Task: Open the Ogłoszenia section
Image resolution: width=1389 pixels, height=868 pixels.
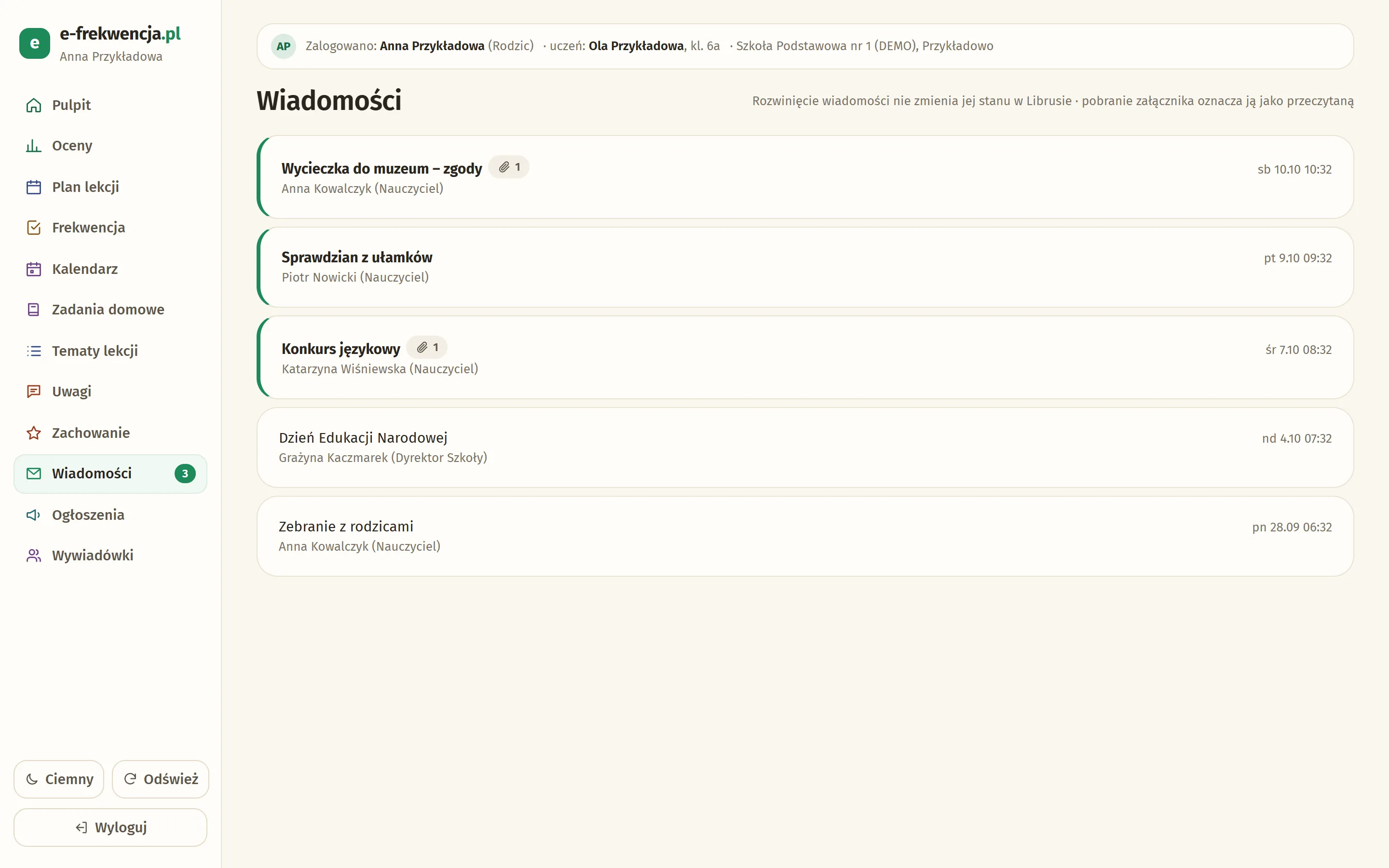Action: pyautogui.click(x=110, y=515)
